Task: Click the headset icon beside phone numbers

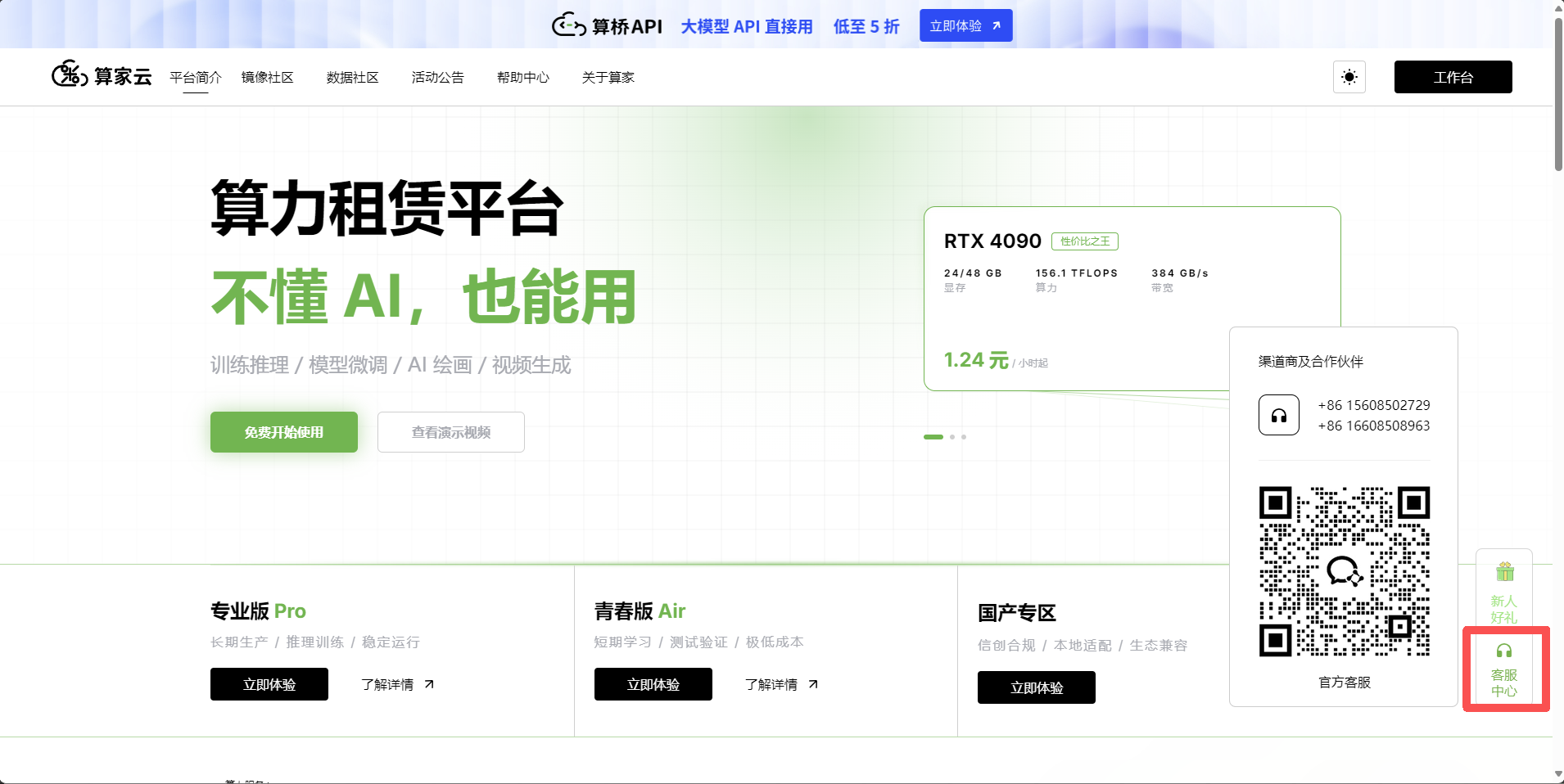Action: click(x=1279, y=415)
